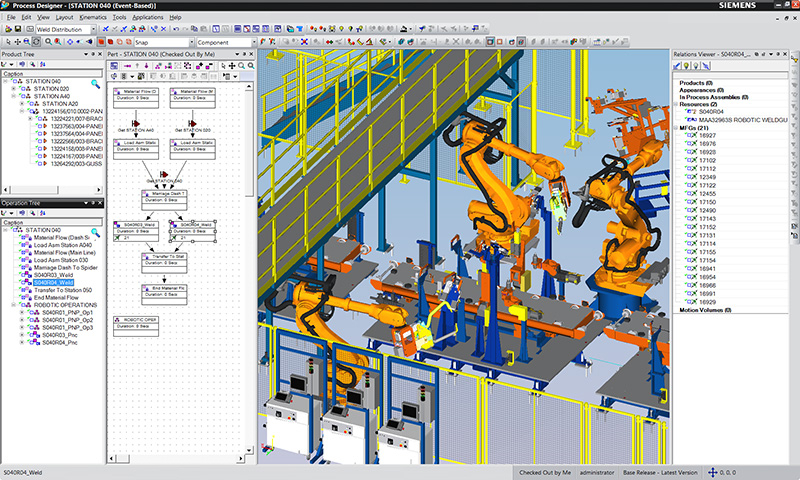The height and width of the screenshot is (480, 800).
Task: Select the zoom magnifier tool in viewing toolbar
Action: pos(48,42)
